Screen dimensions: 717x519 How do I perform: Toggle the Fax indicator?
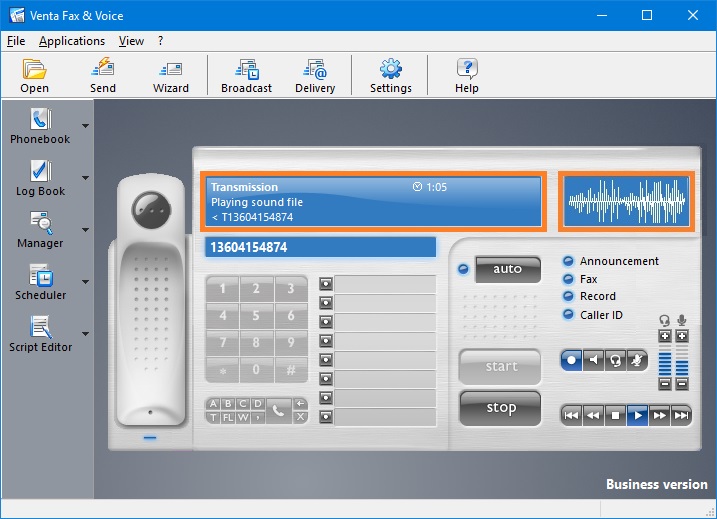568,279
